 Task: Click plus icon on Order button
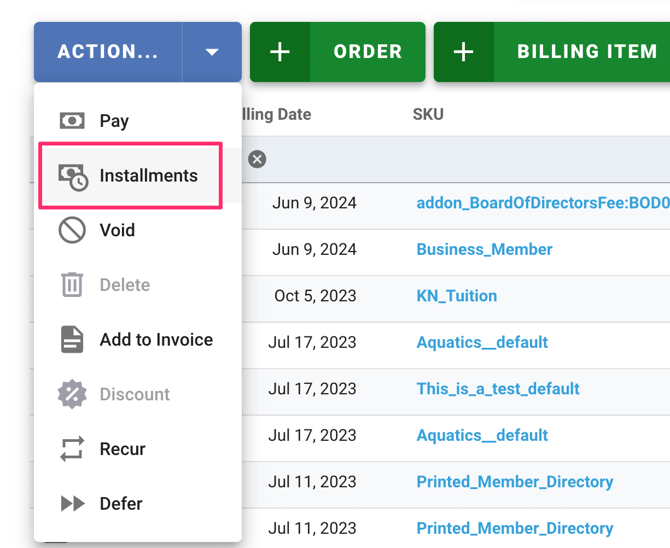280,52
